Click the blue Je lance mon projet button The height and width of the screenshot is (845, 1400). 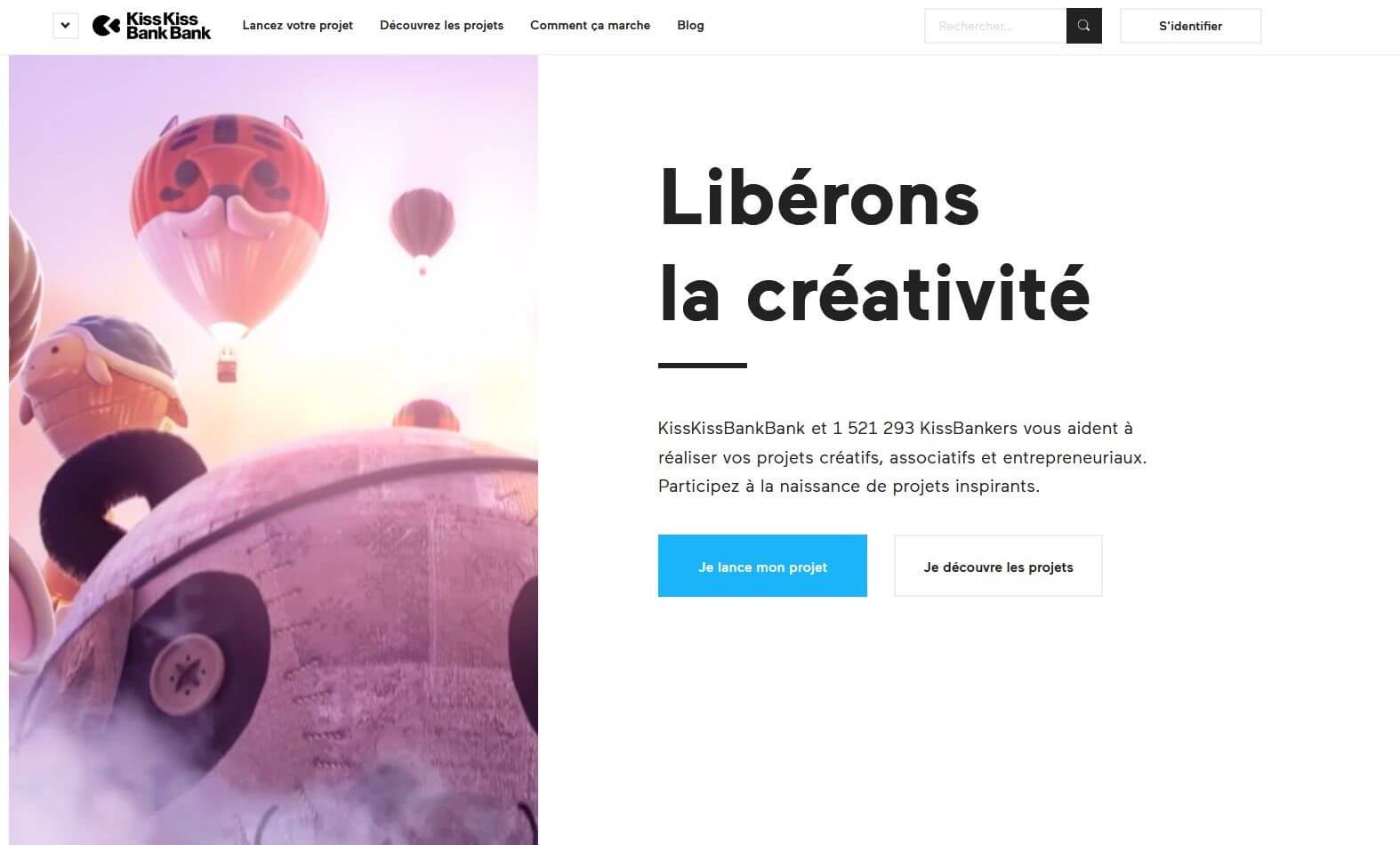click(x=762, y=566)
